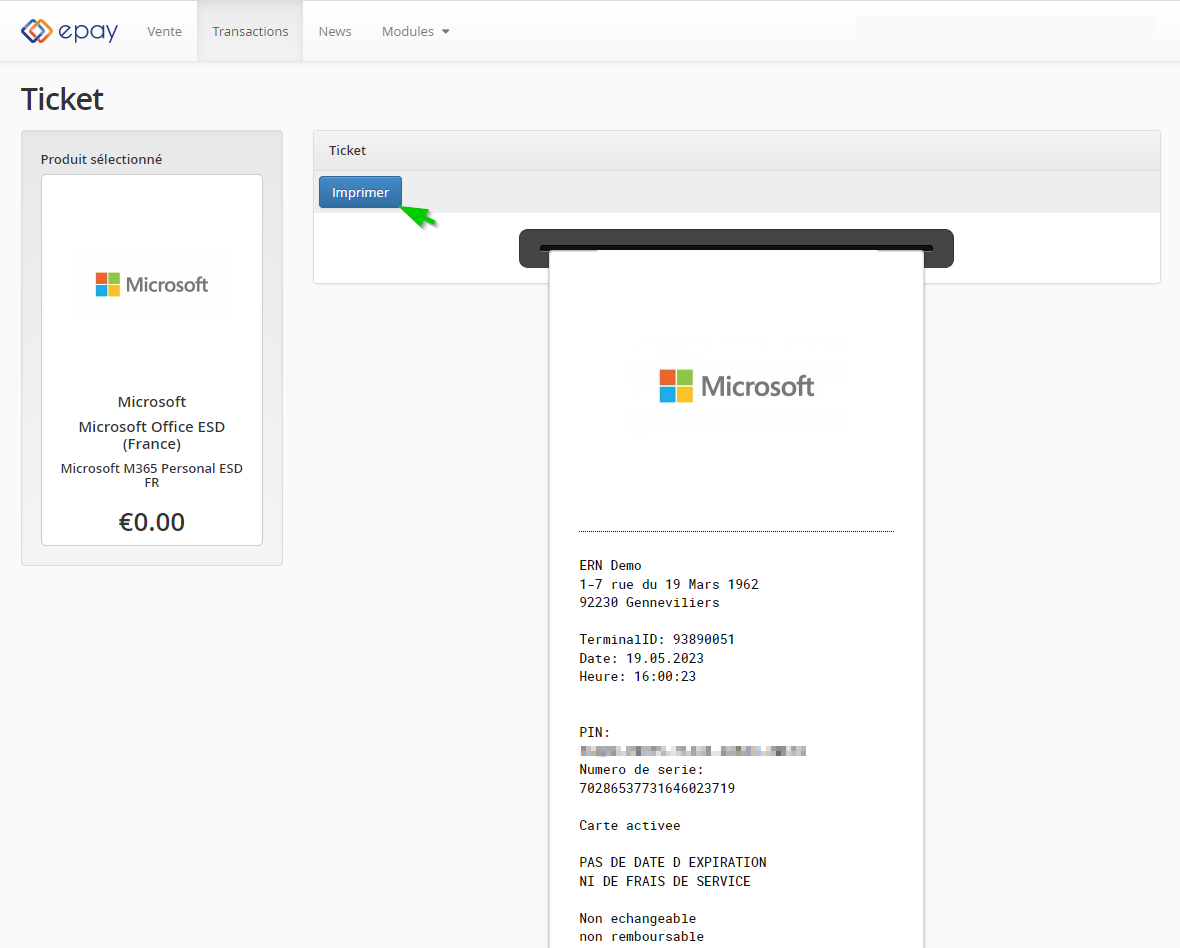The height and width of the screenshot is (948, 1180).
Task: Switch to the Transactions tab
Action: 250,32
